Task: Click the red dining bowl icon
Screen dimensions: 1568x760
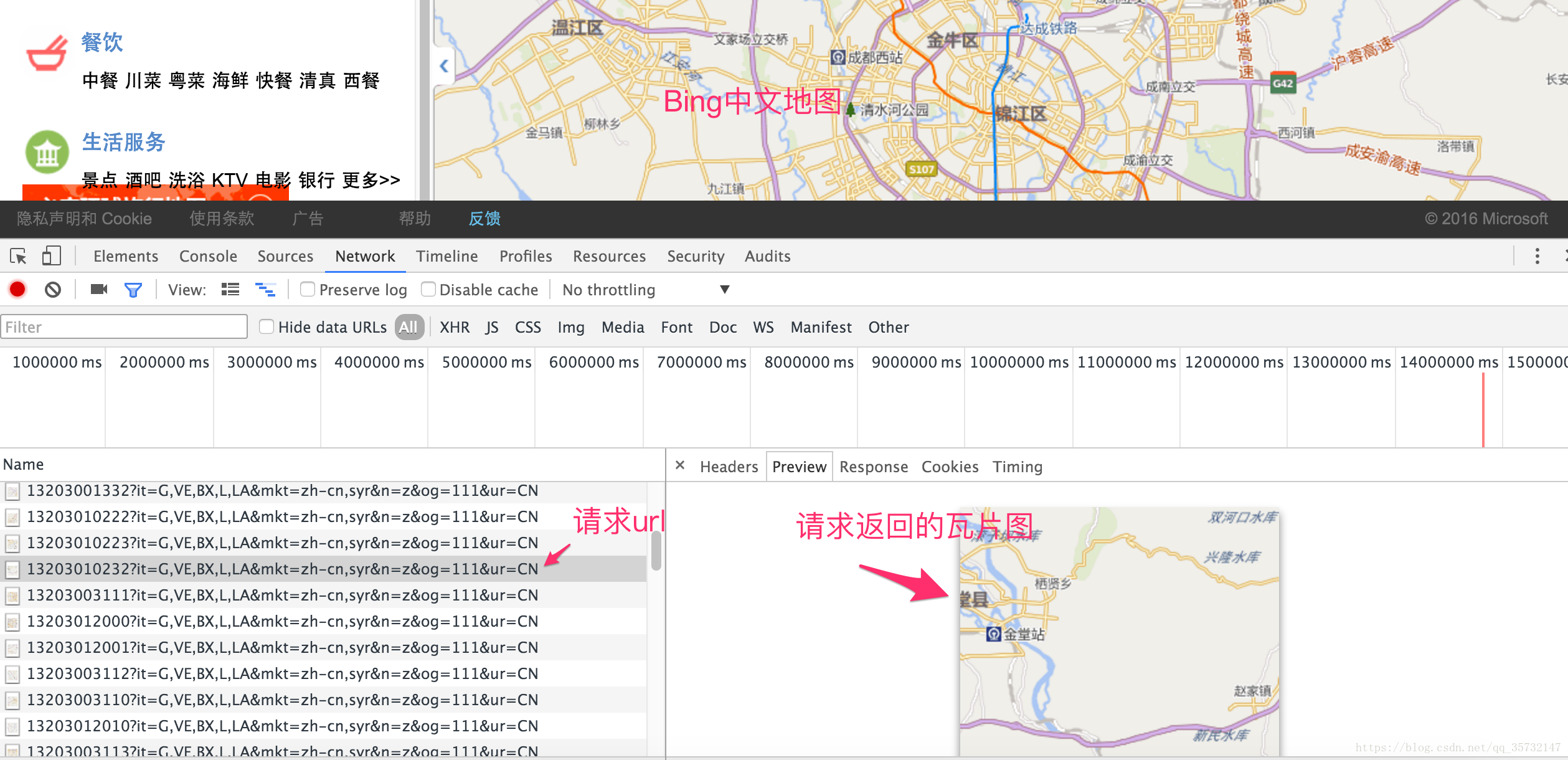Action: click(47, 54)
